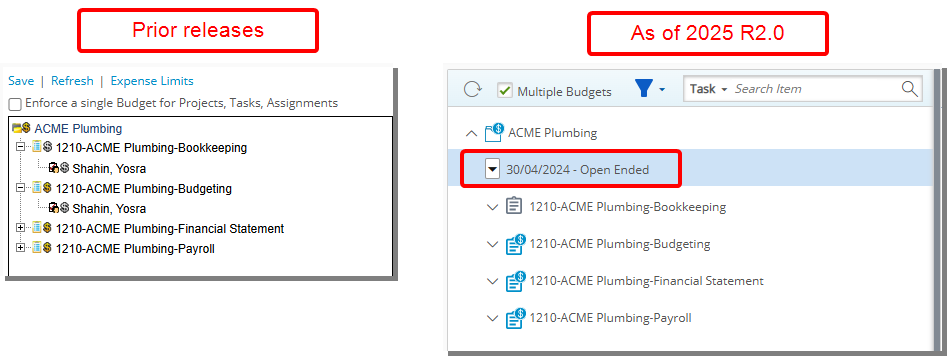Screen dimensions: 952x361
Task: Click the Financial Statement task budget icon, right panel
Action: [x=515, y=281]
